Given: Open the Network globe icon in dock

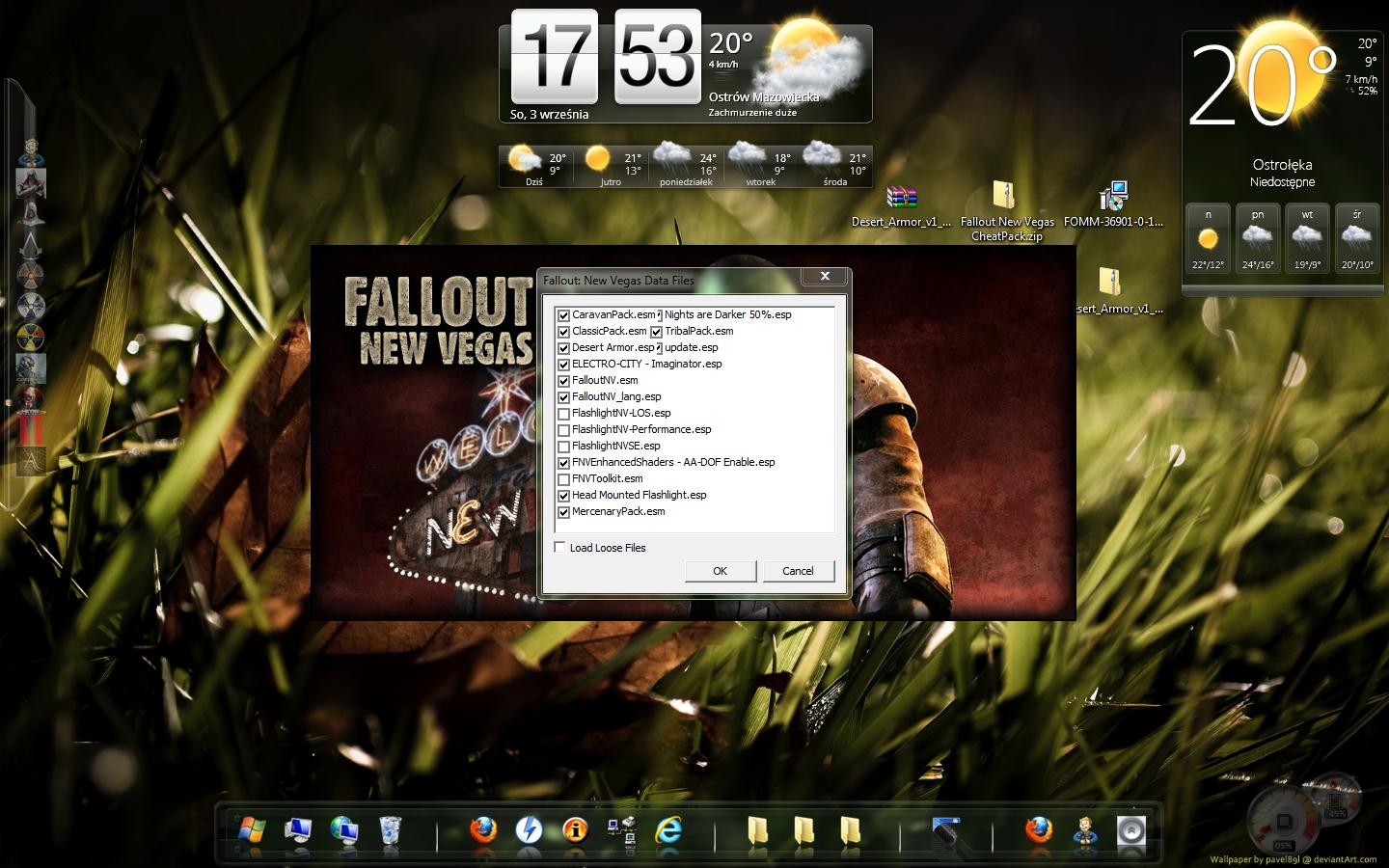Looking at the screenshot, I should coord(344,829).
